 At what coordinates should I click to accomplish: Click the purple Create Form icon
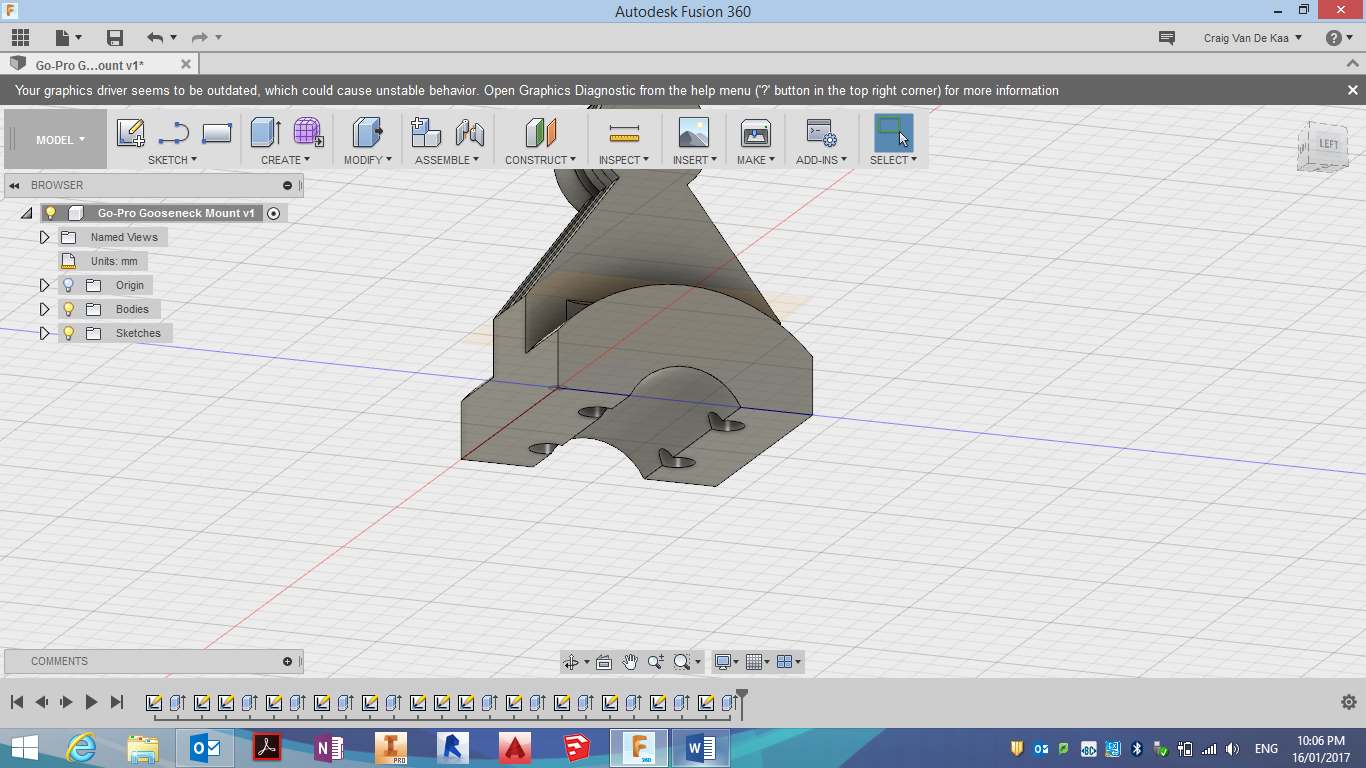(x=308, y=132)
